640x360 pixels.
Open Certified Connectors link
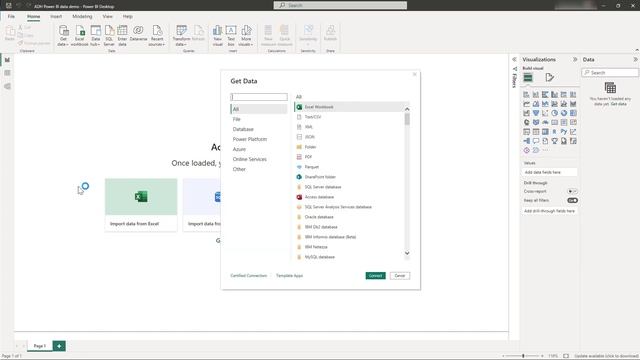tap(249, 276)
